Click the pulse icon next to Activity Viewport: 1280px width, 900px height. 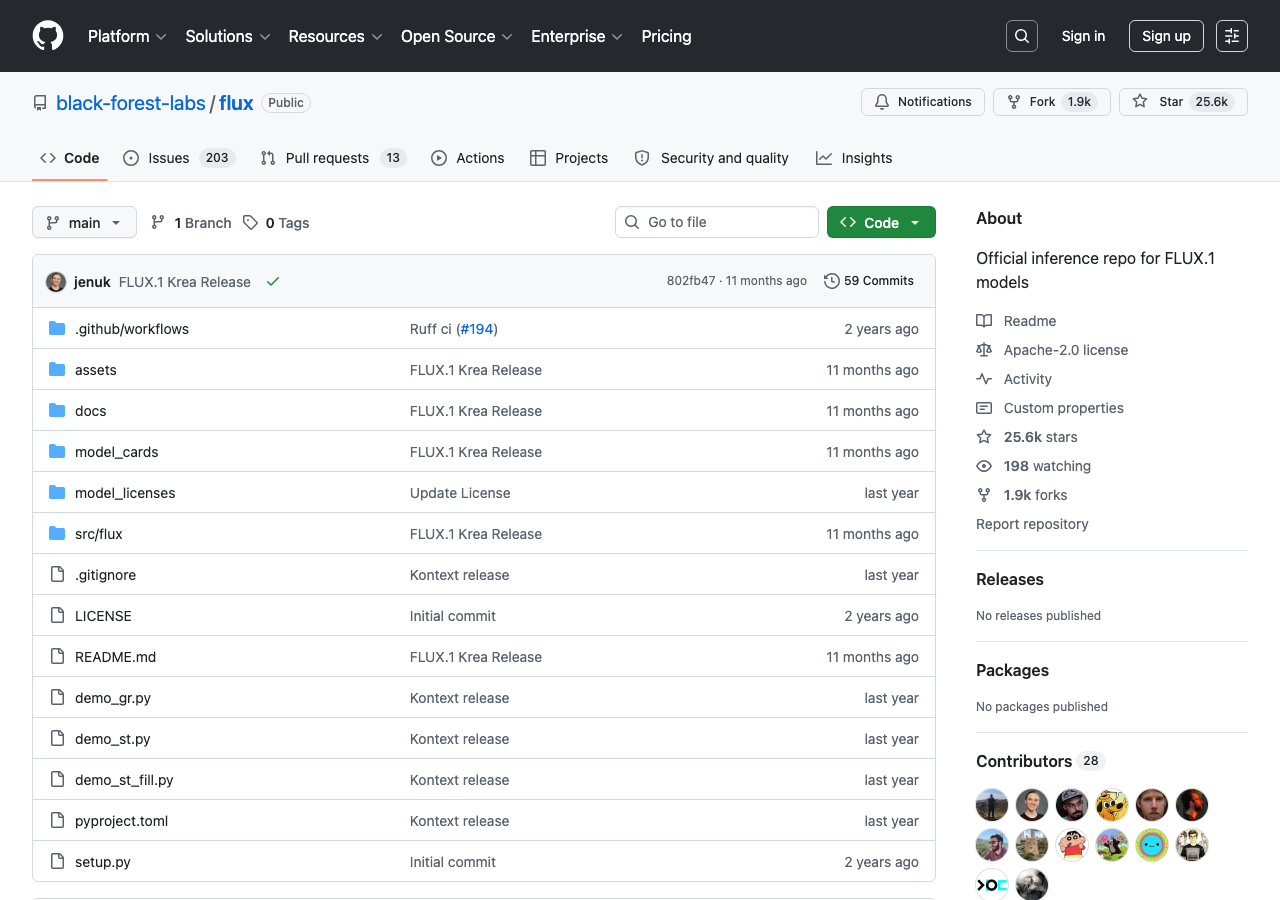point(984,379)
